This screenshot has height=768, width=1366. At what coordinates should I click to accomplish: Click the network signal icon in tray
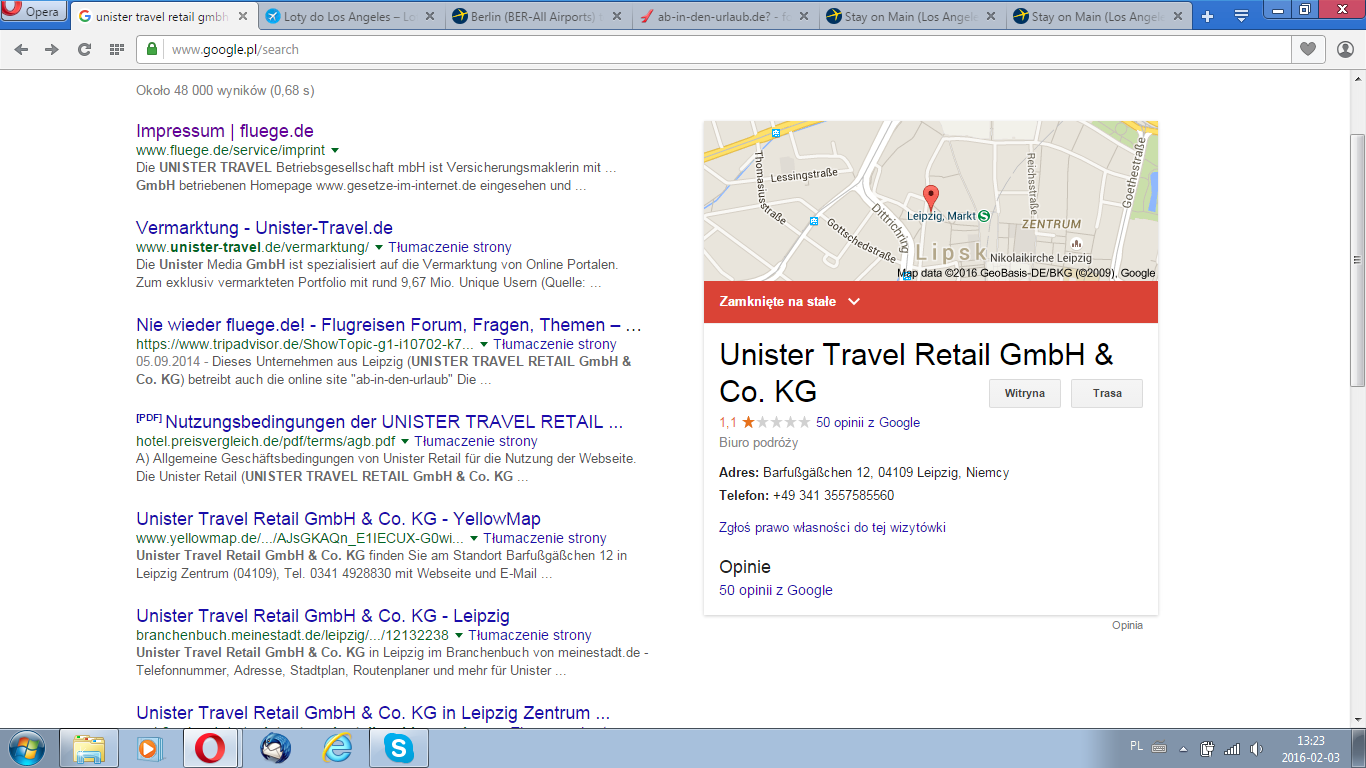pyautogui.click(x=1232, y=748)
